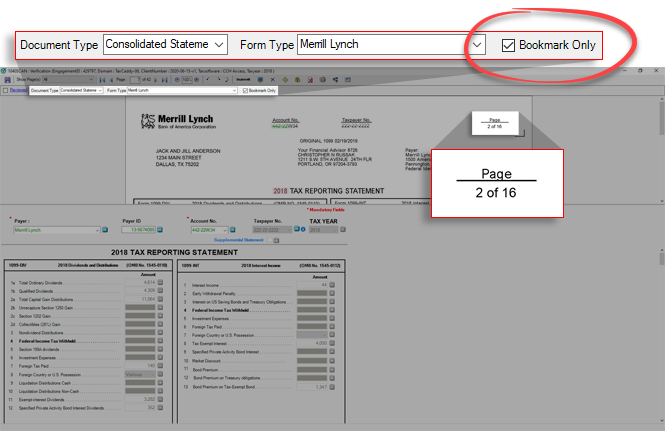This screenshot has height=431, width=665.
Task: Zoom in on the document viewer
Action: [197, 80]
